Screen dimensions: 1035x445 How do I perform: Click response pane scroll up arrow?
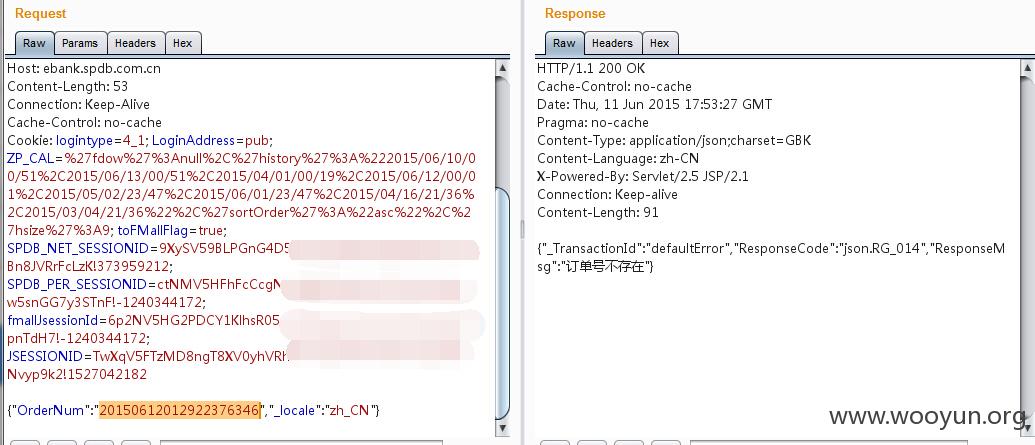coord(1027,68)
